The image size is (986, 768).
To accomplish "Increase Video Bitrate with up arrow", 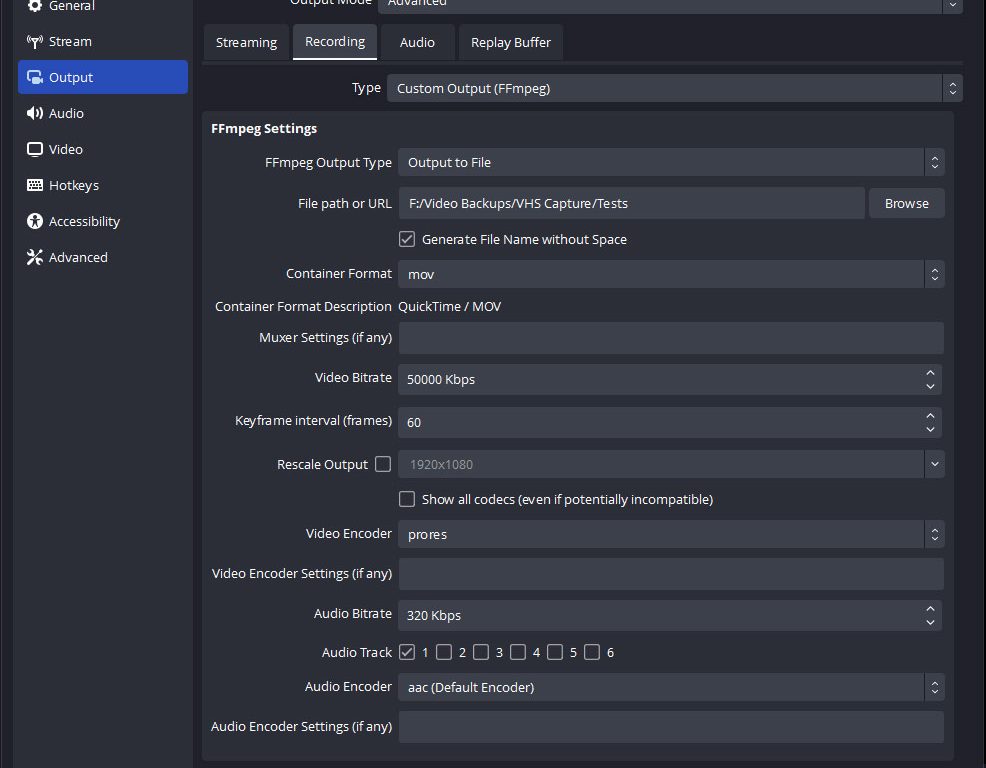I will point(931,373).
